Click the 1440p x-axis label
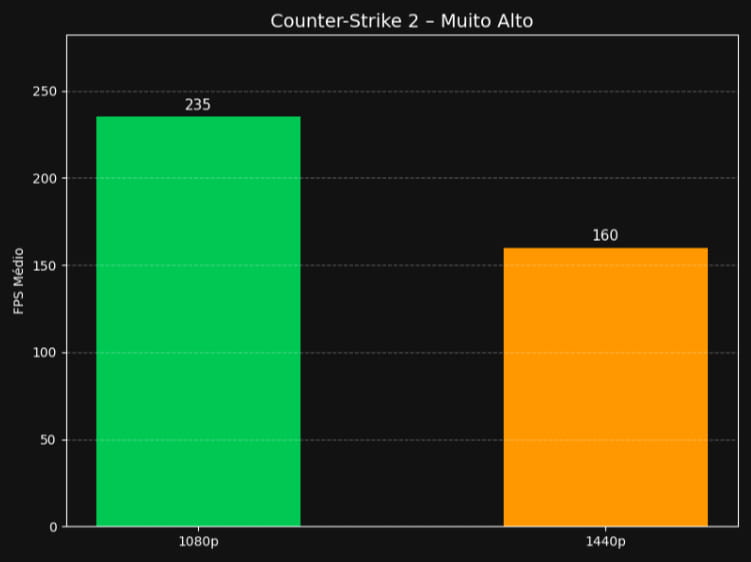Image resolution: width=751 pixels, height=562 pixels. click(605, 542)
